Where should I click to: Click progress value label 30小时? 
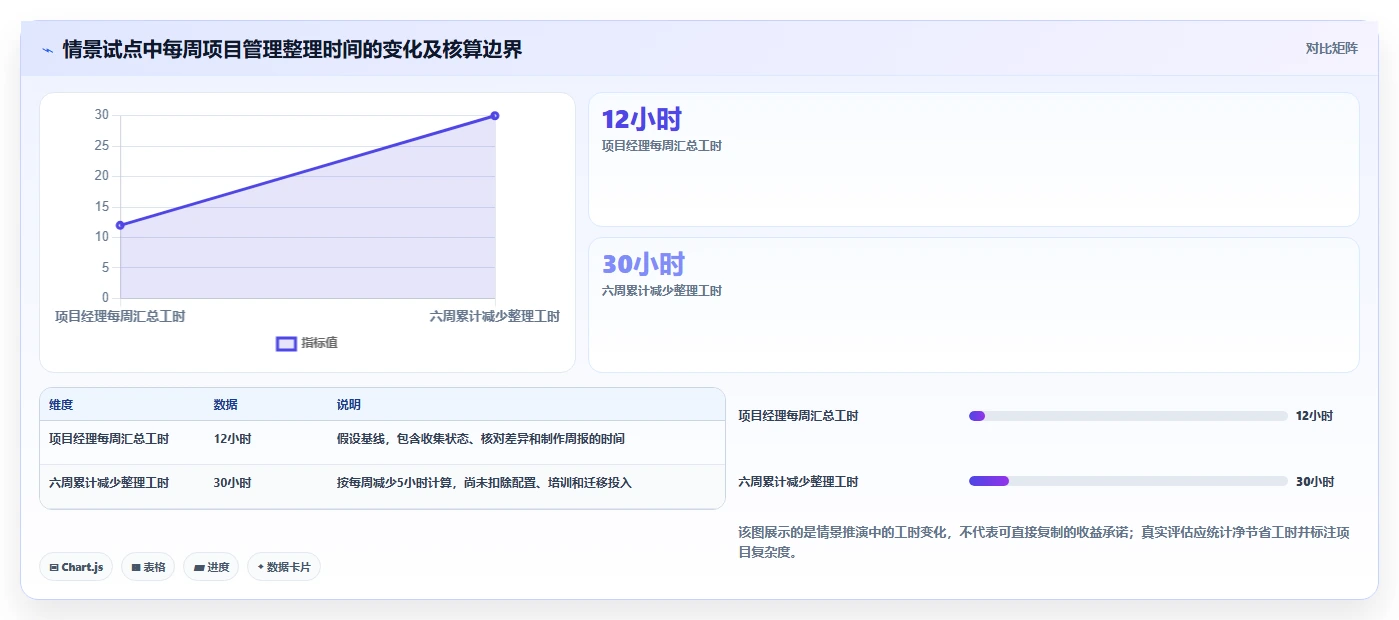click(x=1315, y=482)
